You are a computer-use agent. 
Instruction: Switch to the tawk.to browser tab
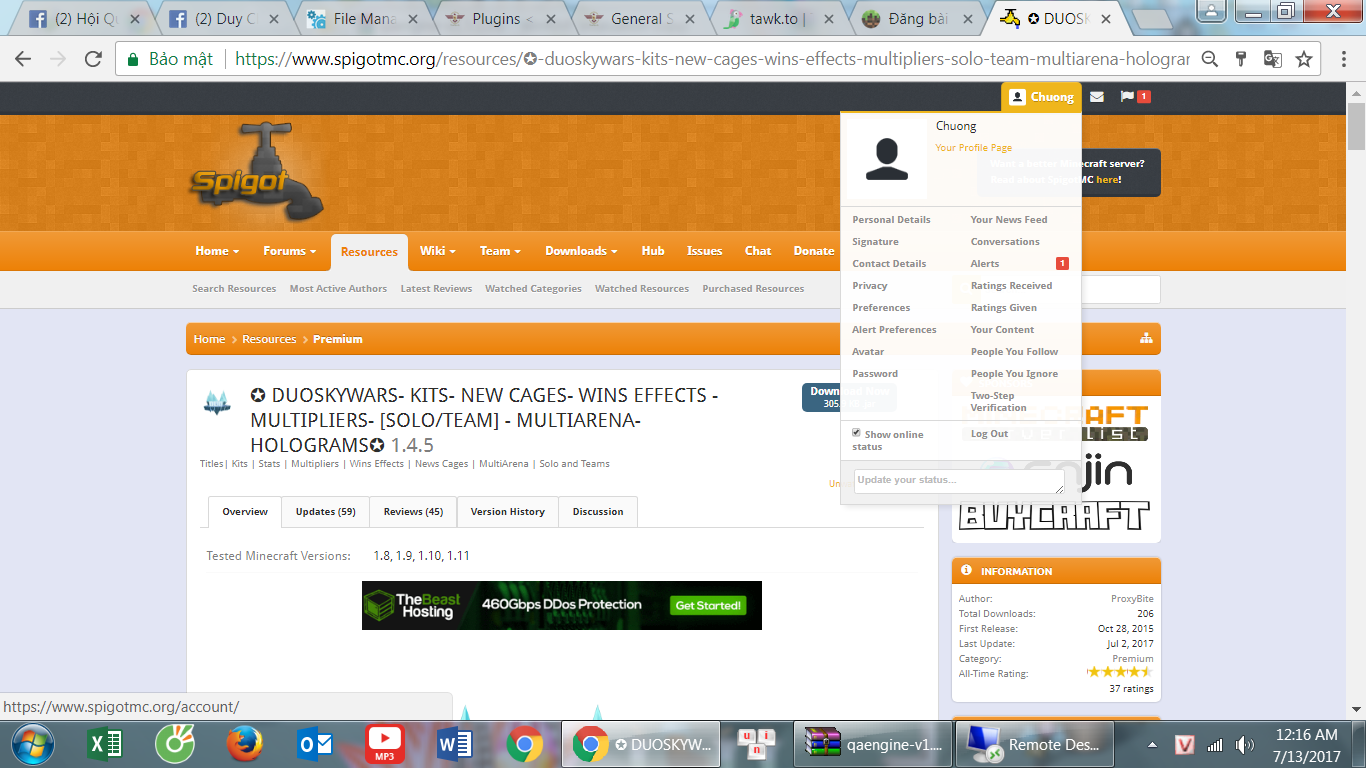click(777, 18)
